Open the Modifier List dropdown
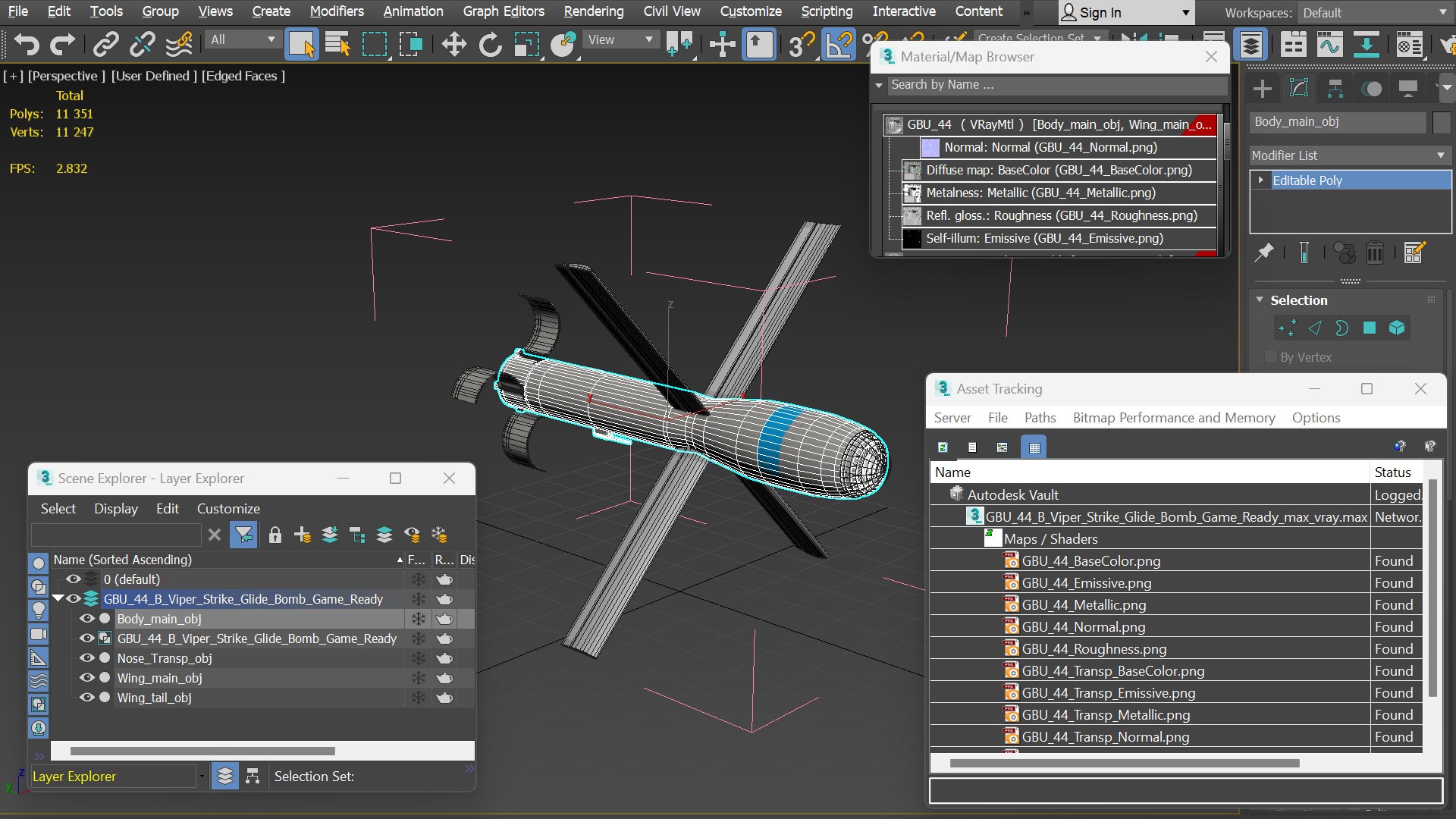 [1349, 155]
